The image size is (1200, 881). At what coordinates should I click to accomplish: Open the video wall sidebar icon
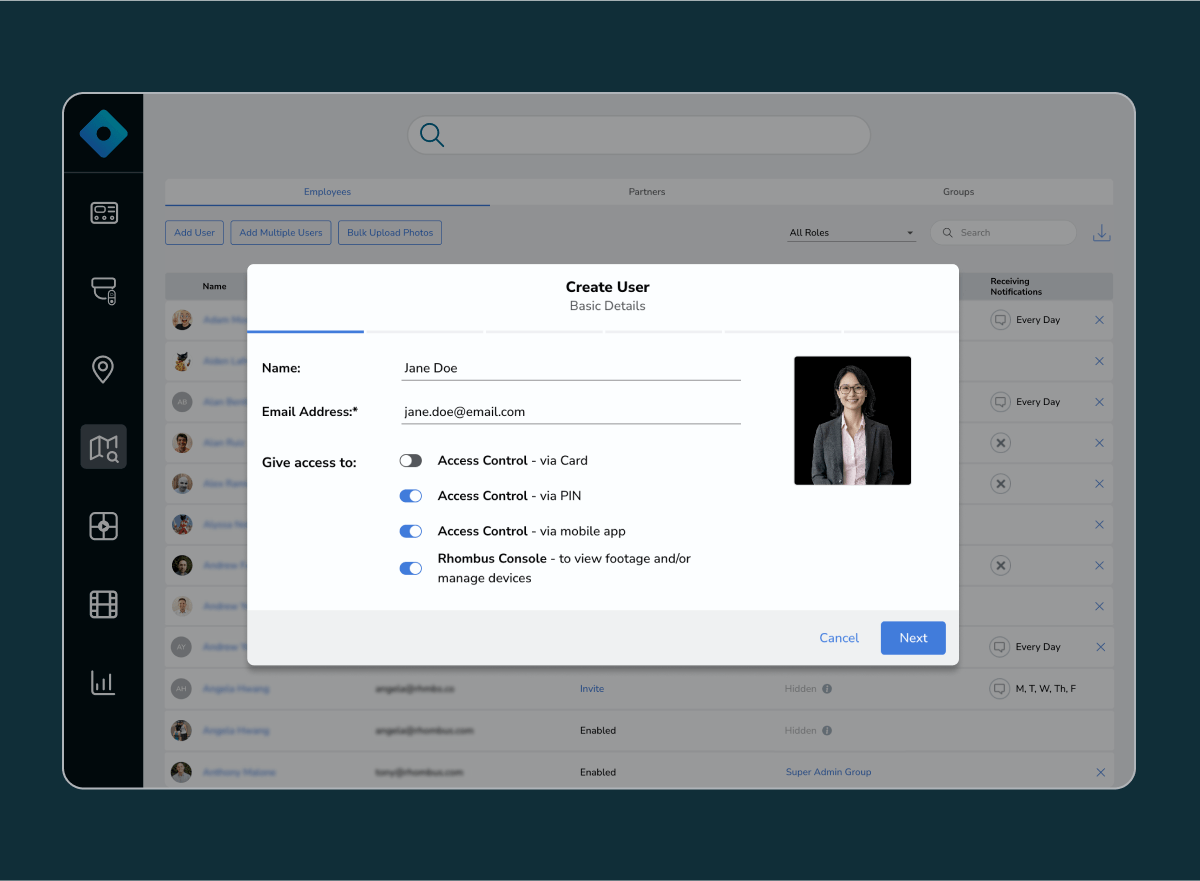[x=103, y=526]
